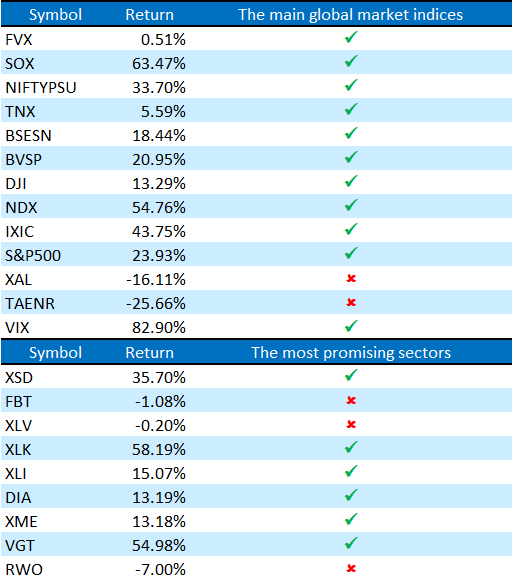The height and width of the screenshot is (578, 513).
Task: Click the red cross icon beside FBT
Action: point(351,400)
